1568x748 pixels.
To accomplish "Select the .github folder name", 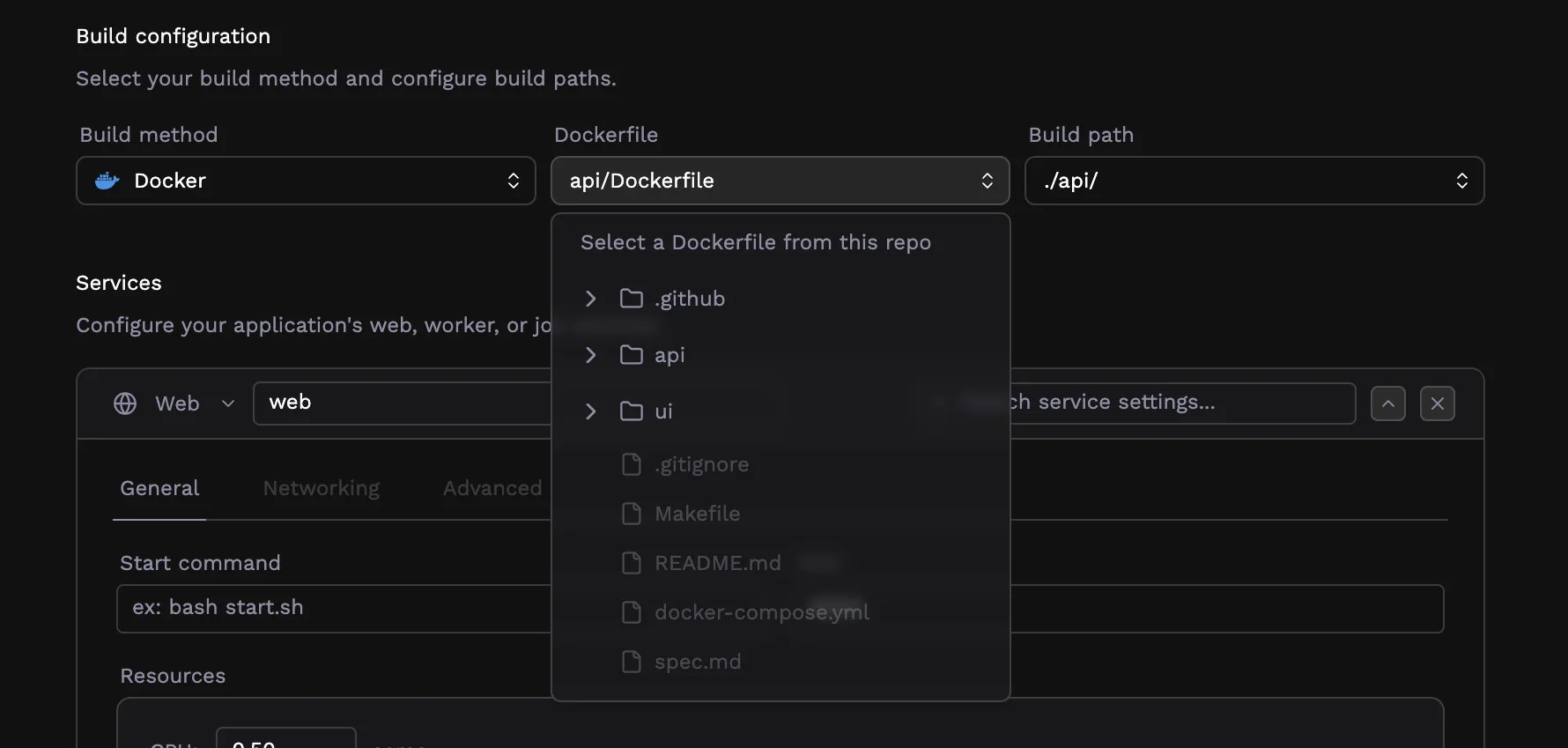I will [690, 299].
